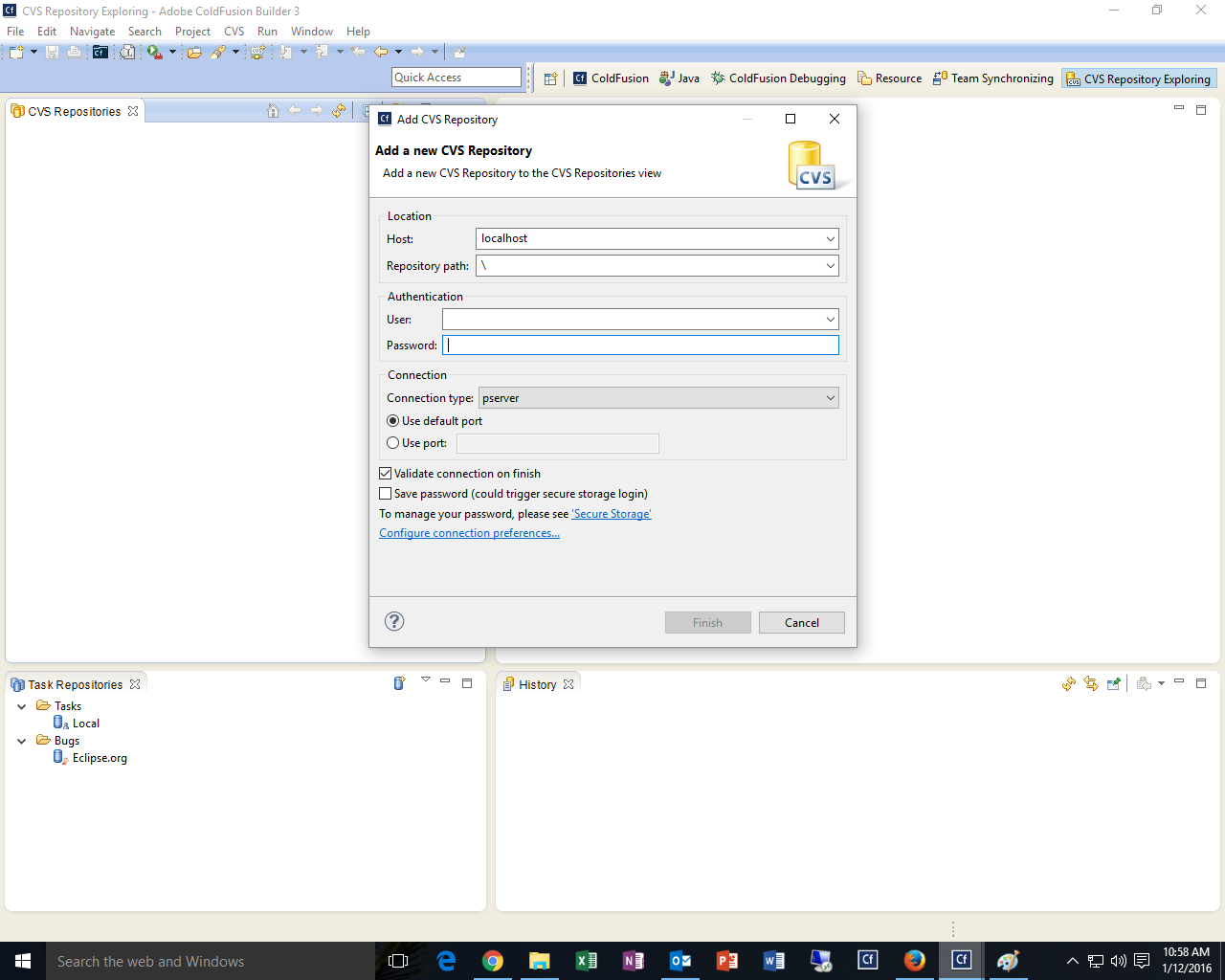
Task: Open Microsoft Edge from the taskbar
Action: [x=446, y=961]
